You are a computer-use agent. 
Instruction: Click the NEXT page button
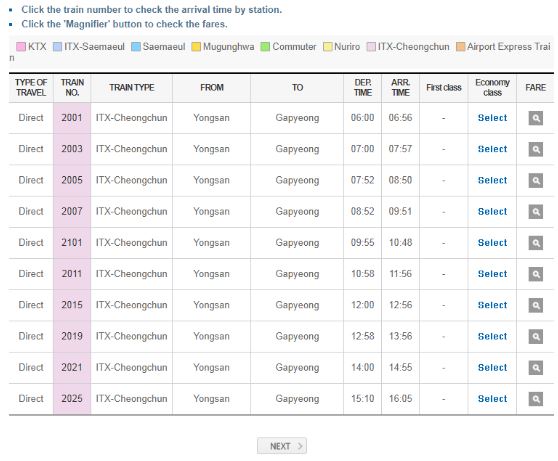(x=282, y=446)
